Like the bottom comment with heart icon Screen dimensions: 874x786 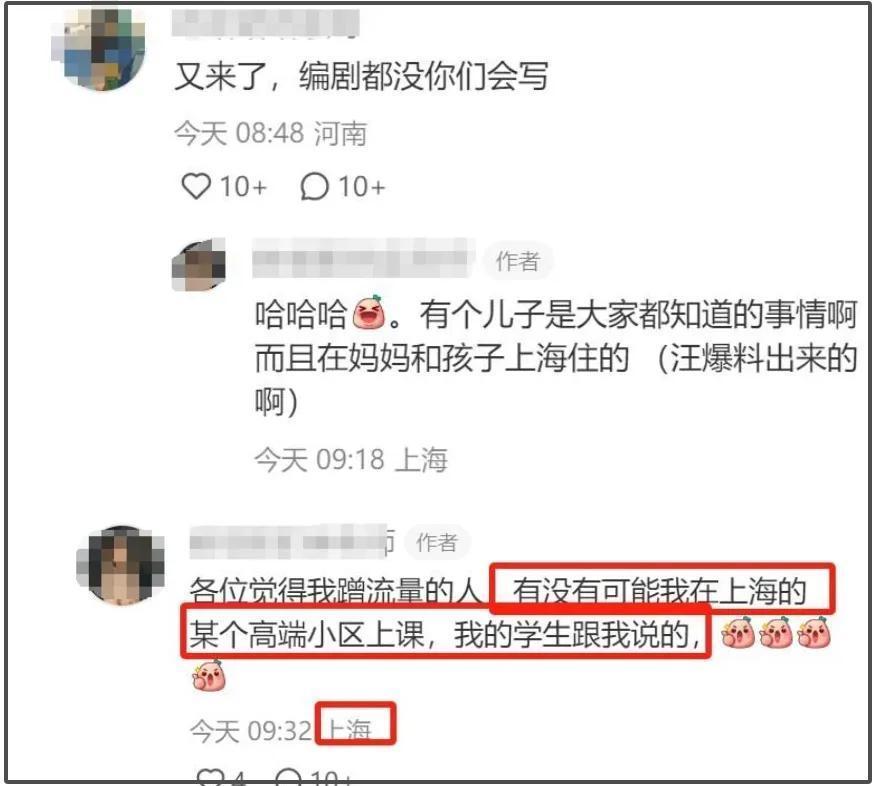208,777
